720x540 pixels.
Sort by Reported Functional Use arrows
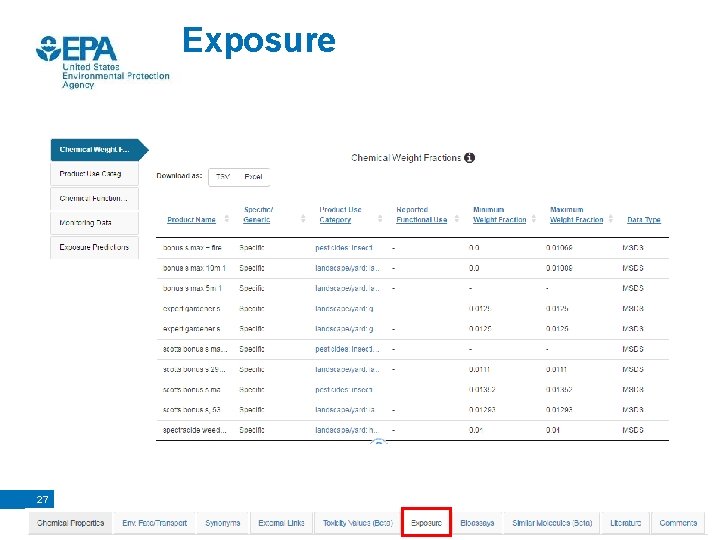pos(457,219)
